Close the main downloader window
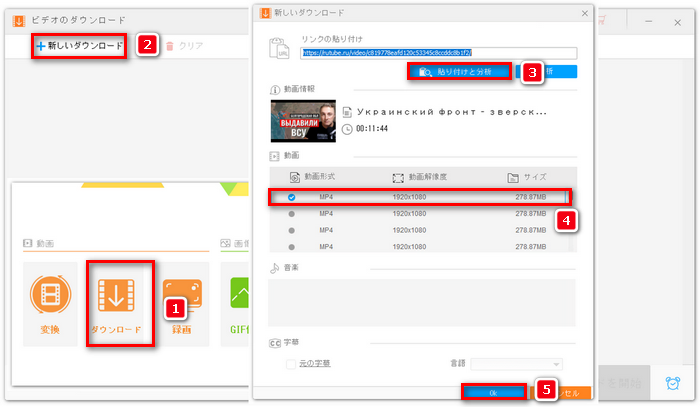Screen dimensions: 700x407 (x=677, y=22)
